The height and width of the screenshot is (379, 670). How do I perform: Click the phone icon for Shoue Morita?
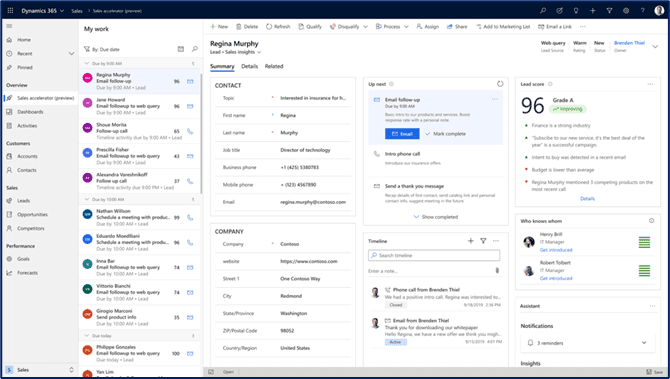click(x=190, y=131)
